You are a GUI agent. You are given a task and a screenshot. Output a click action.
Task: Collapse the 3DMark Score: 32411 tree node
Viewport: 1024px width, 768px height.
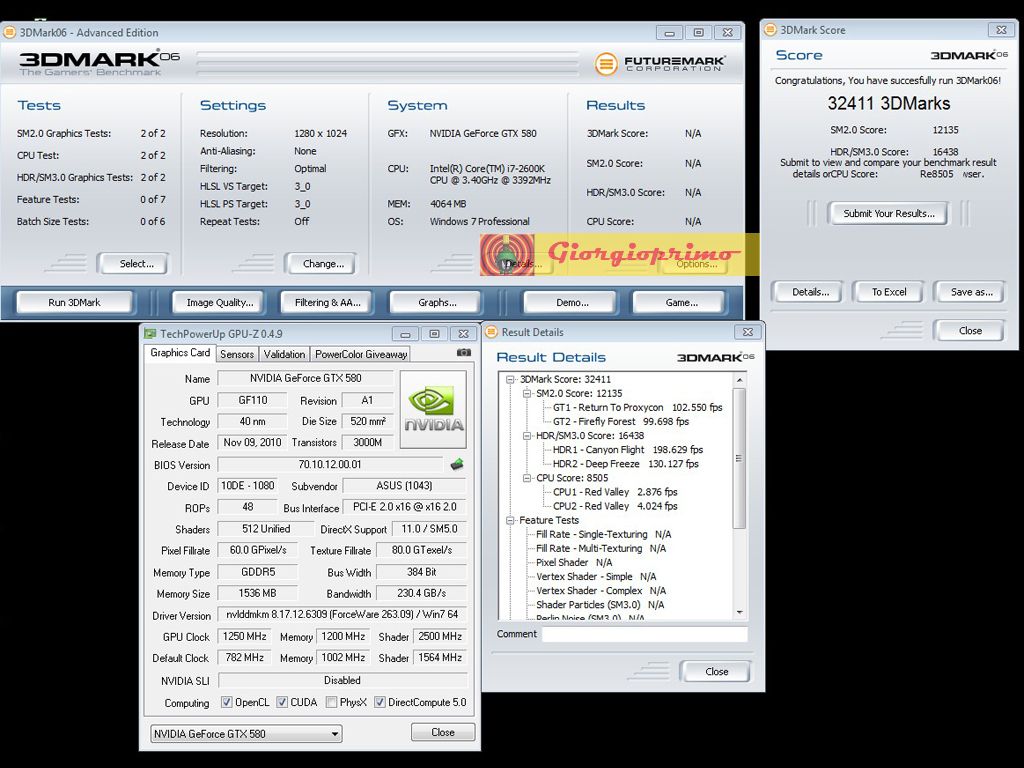click(x=511, y=379)
